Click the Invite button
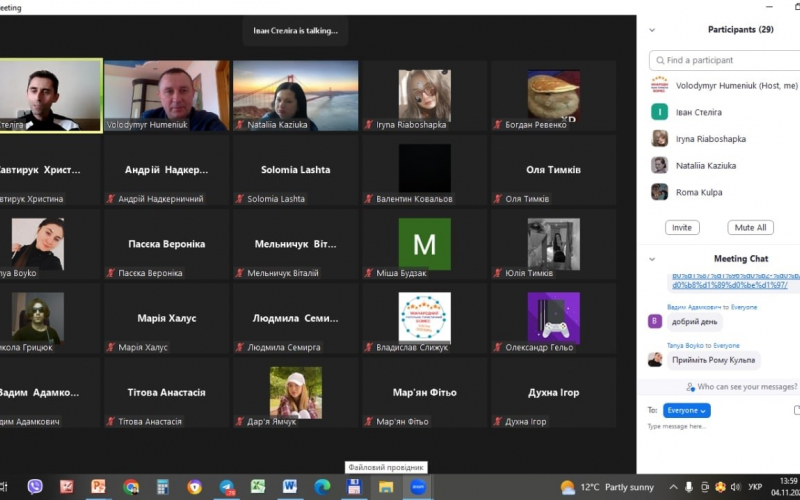 682,228
